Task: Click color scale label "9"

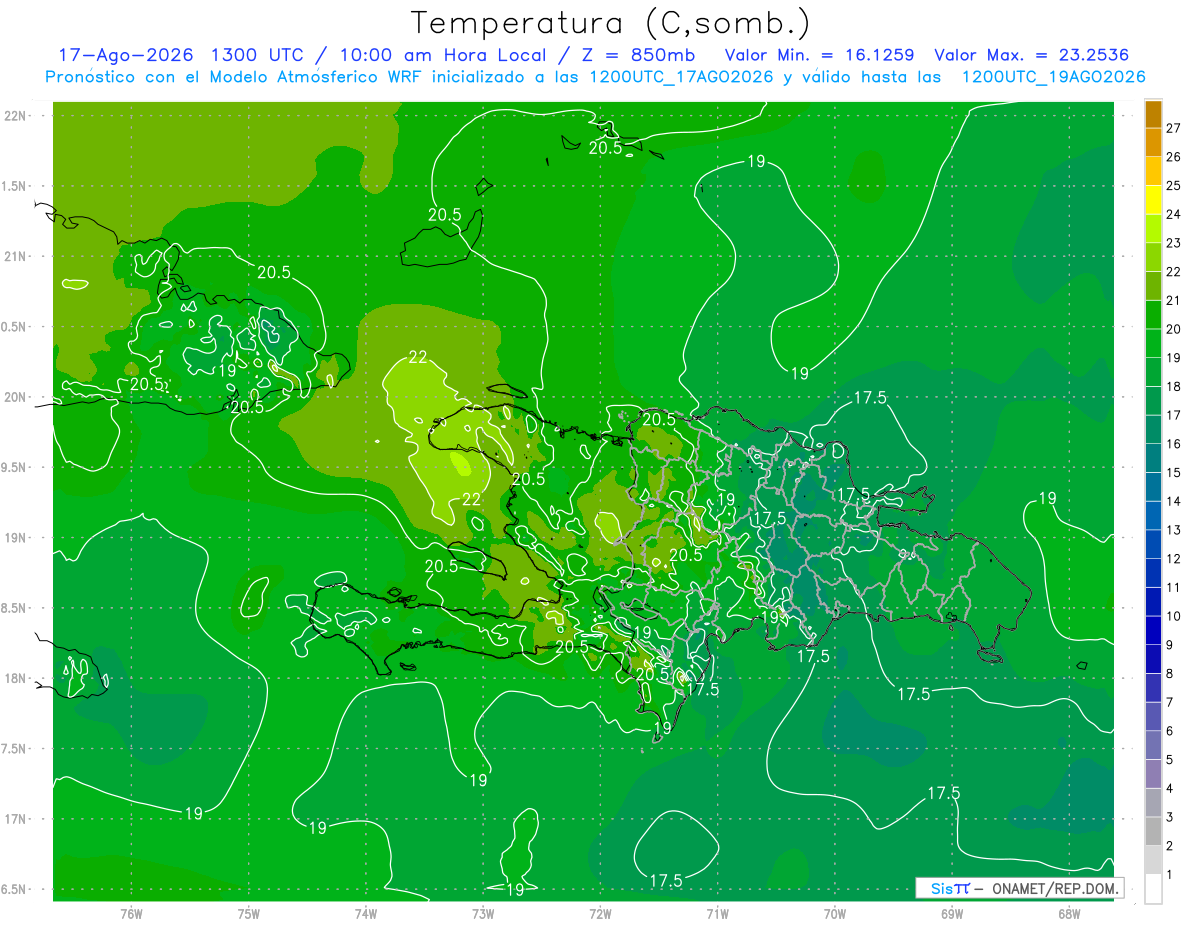Action: click(1170, 645)
